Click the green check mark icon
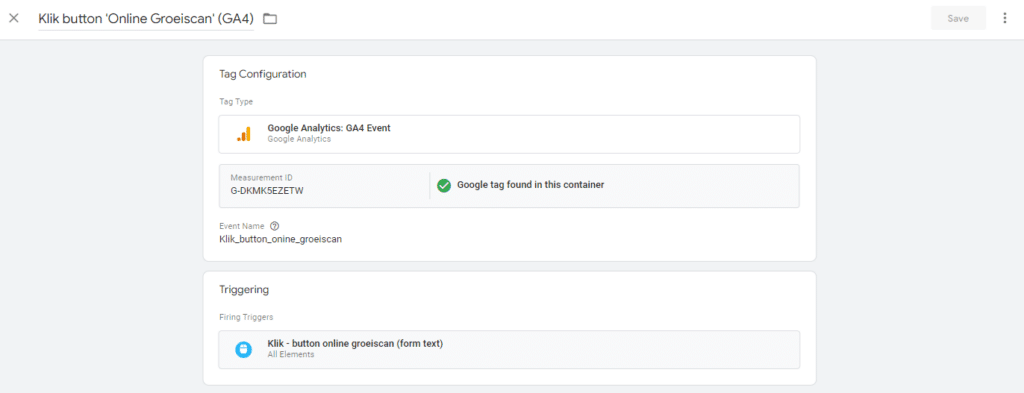The width and height of the screenshot is (1024, 393). point(444,185)
